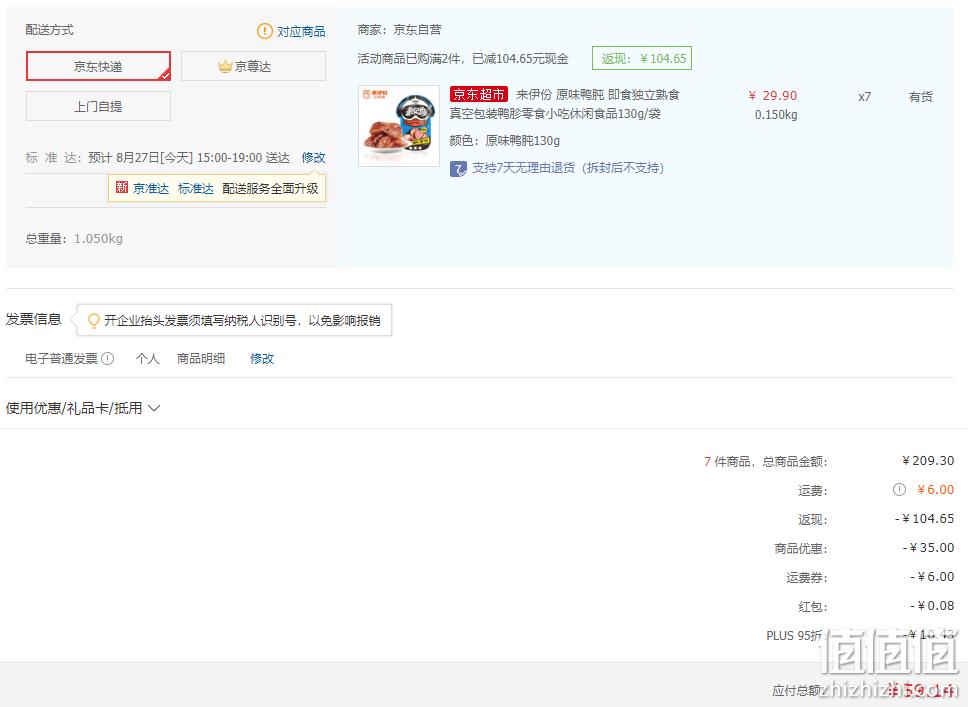This screenshot has height=707, width=968.
Task: Click the red 新 badge icon
Action: click(122, 187)
